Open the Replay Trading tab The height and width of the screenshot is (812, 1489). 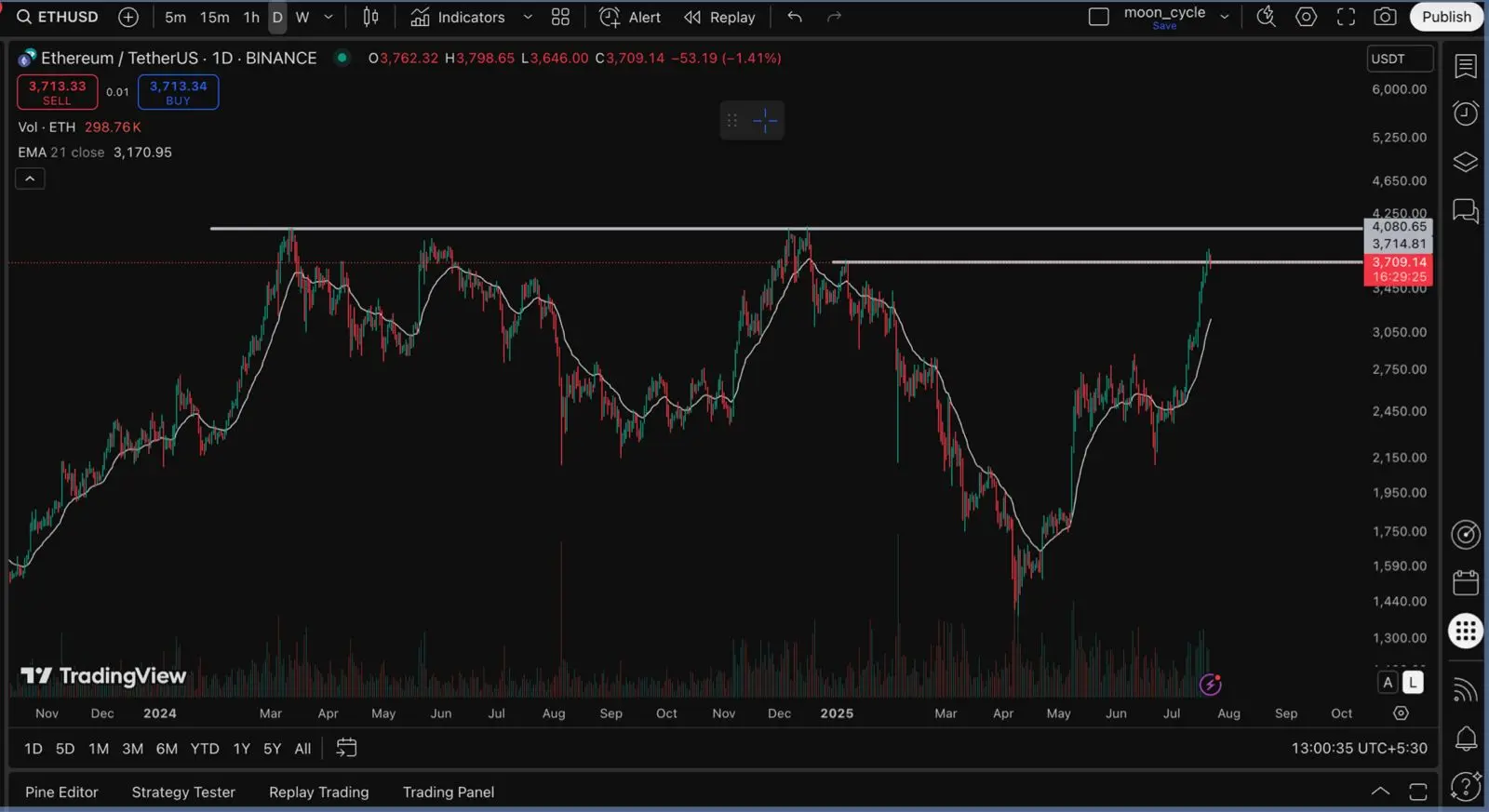click(x=318, y=792)
